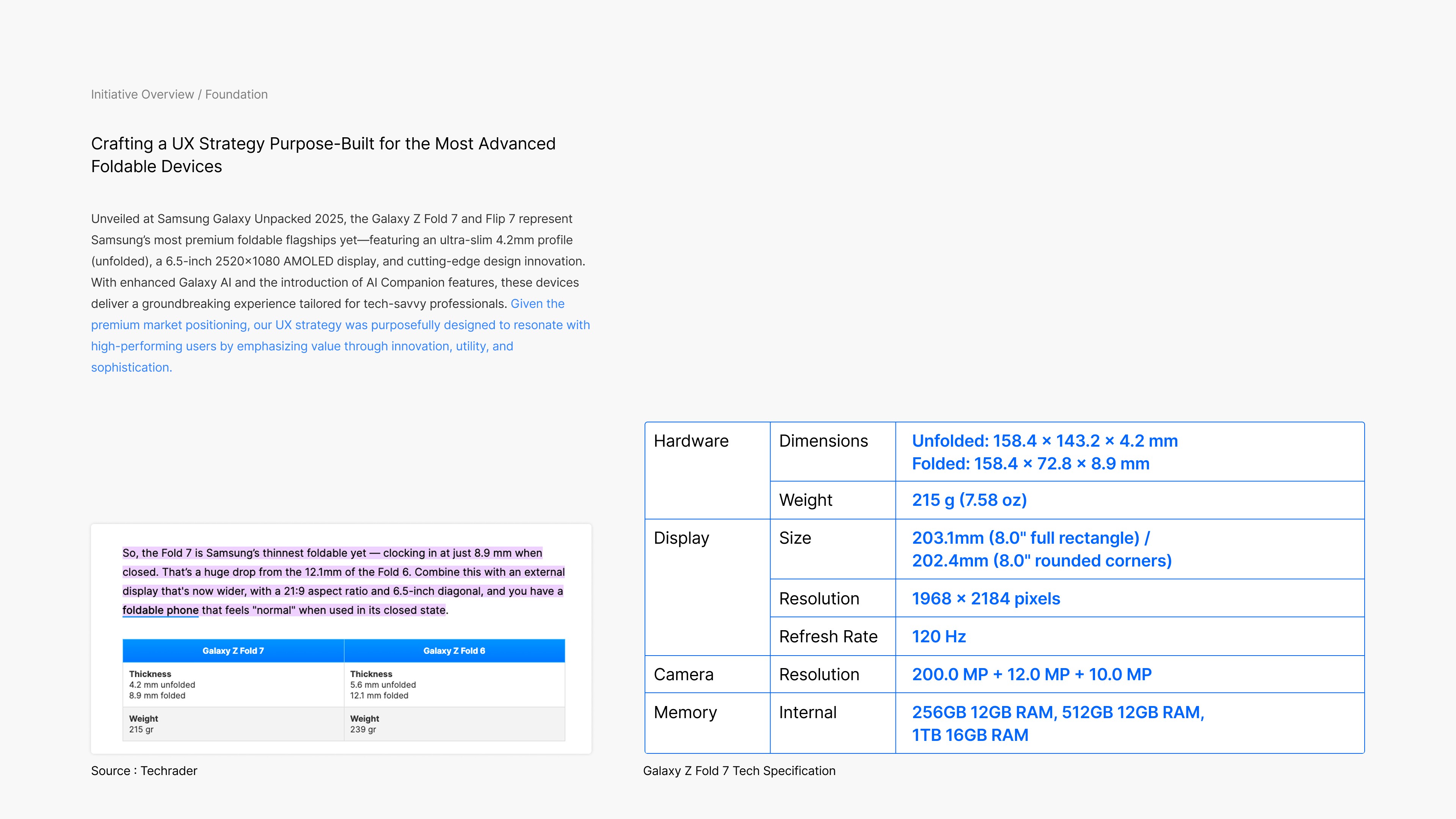Viewport: 1456px width, 819px height.
Task: Click the Galaxy Z Fold 6 column header
Action: point(454,651)
